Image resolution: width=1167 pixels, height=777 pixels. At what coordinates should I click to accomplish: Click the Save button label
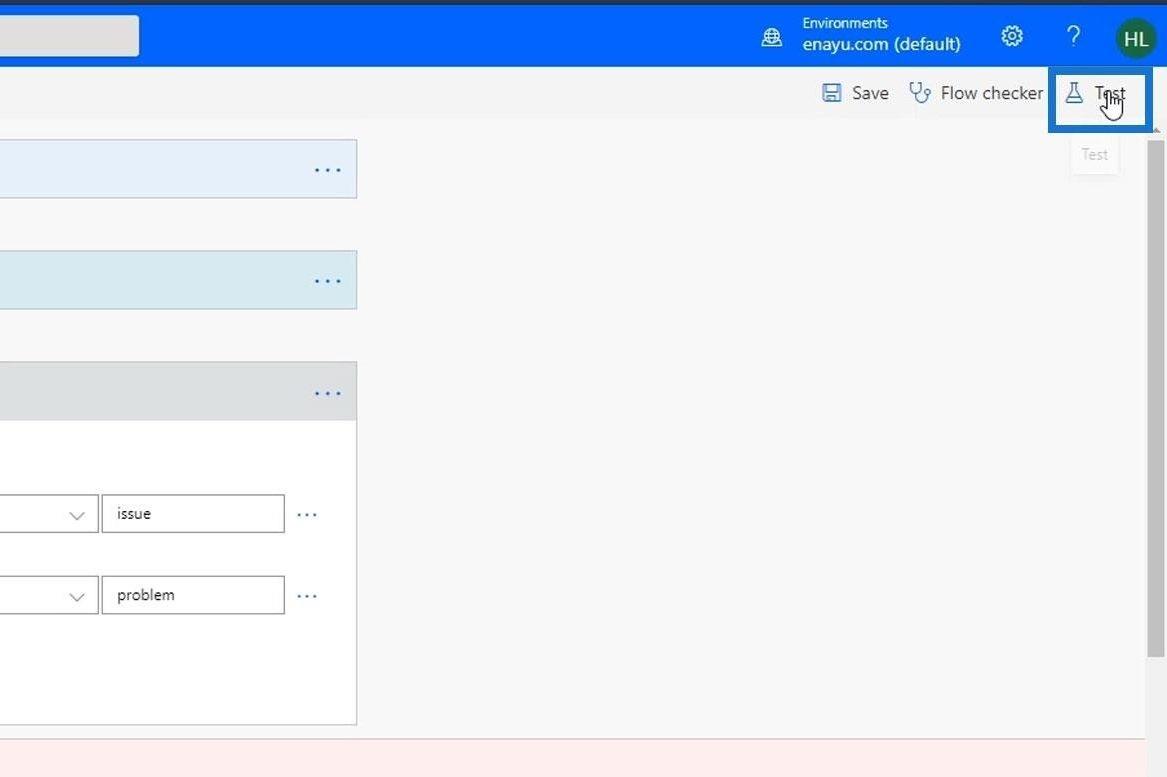click(870, 93)
